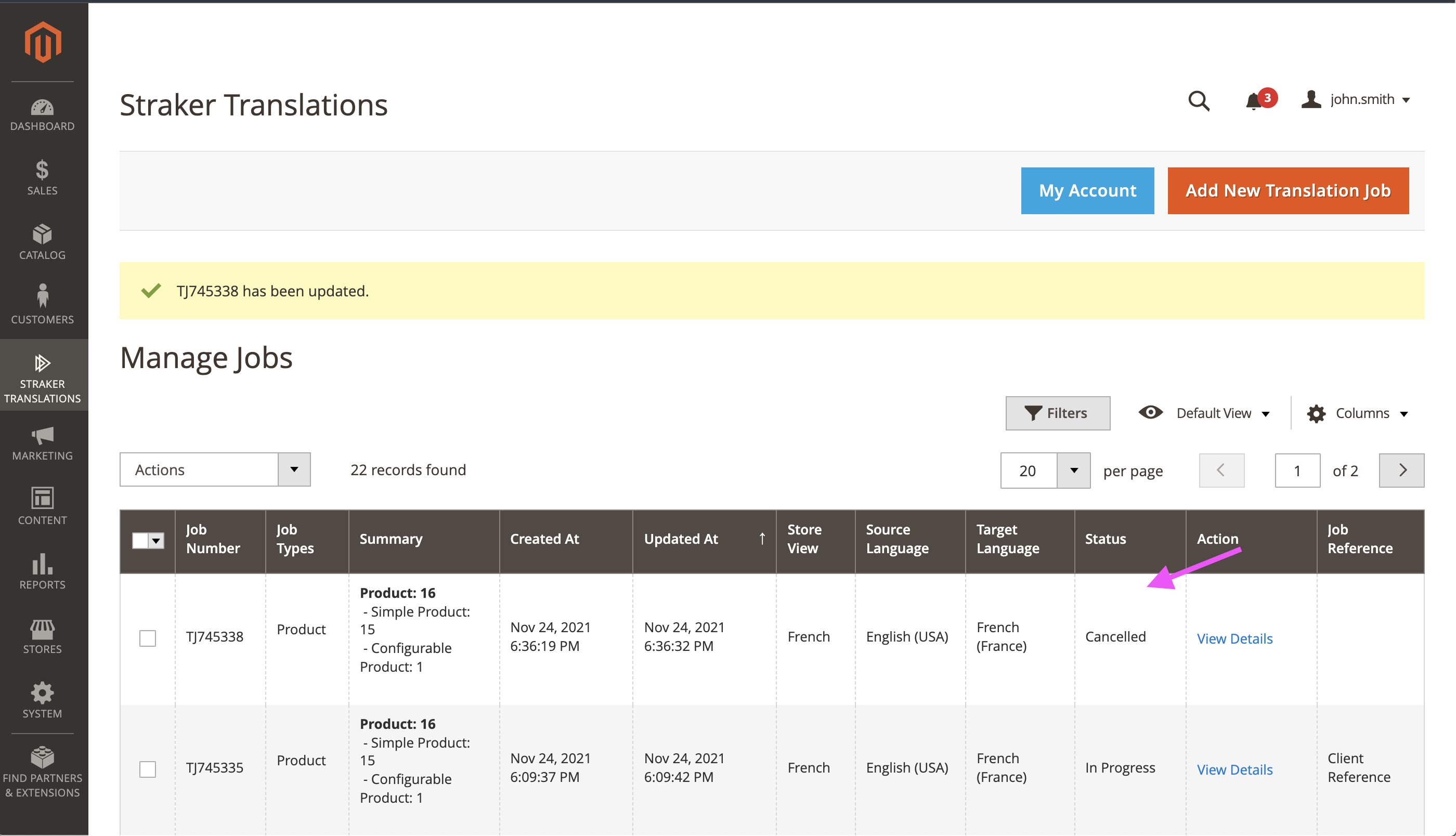Click the Magento logo
The image size is (1456, 836).
43,42
